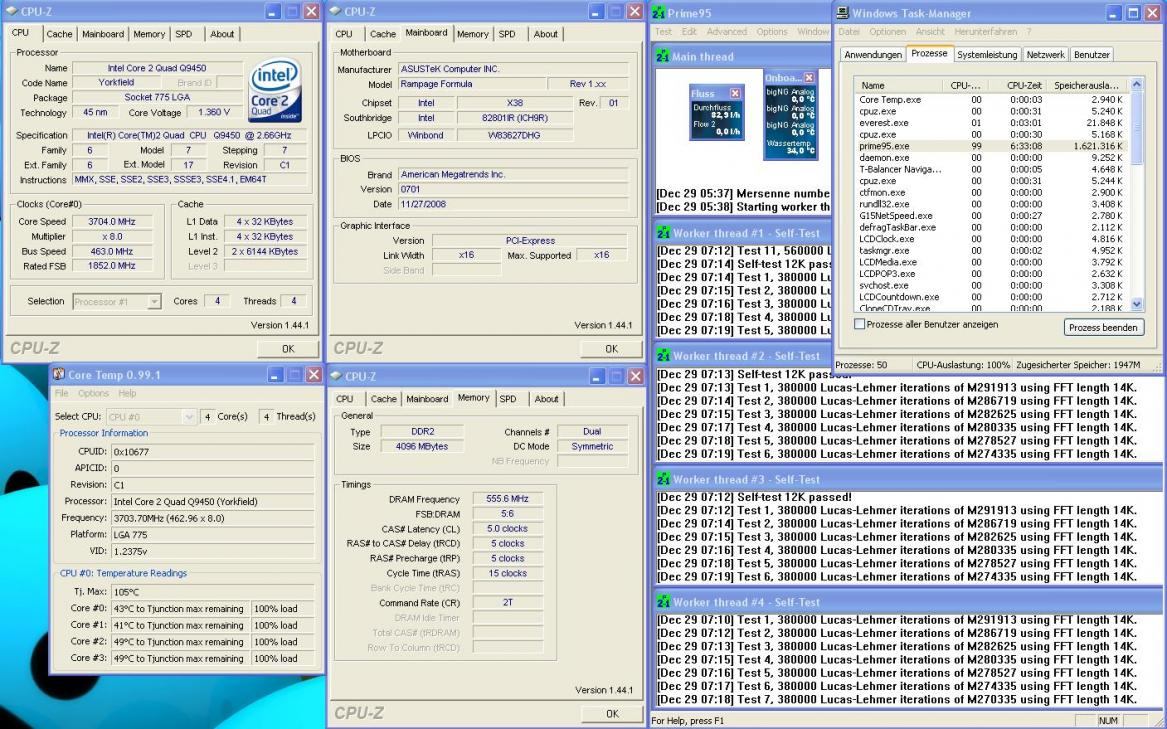Select daemon.exe process row

pyautogui.click(x=991, y=158)
